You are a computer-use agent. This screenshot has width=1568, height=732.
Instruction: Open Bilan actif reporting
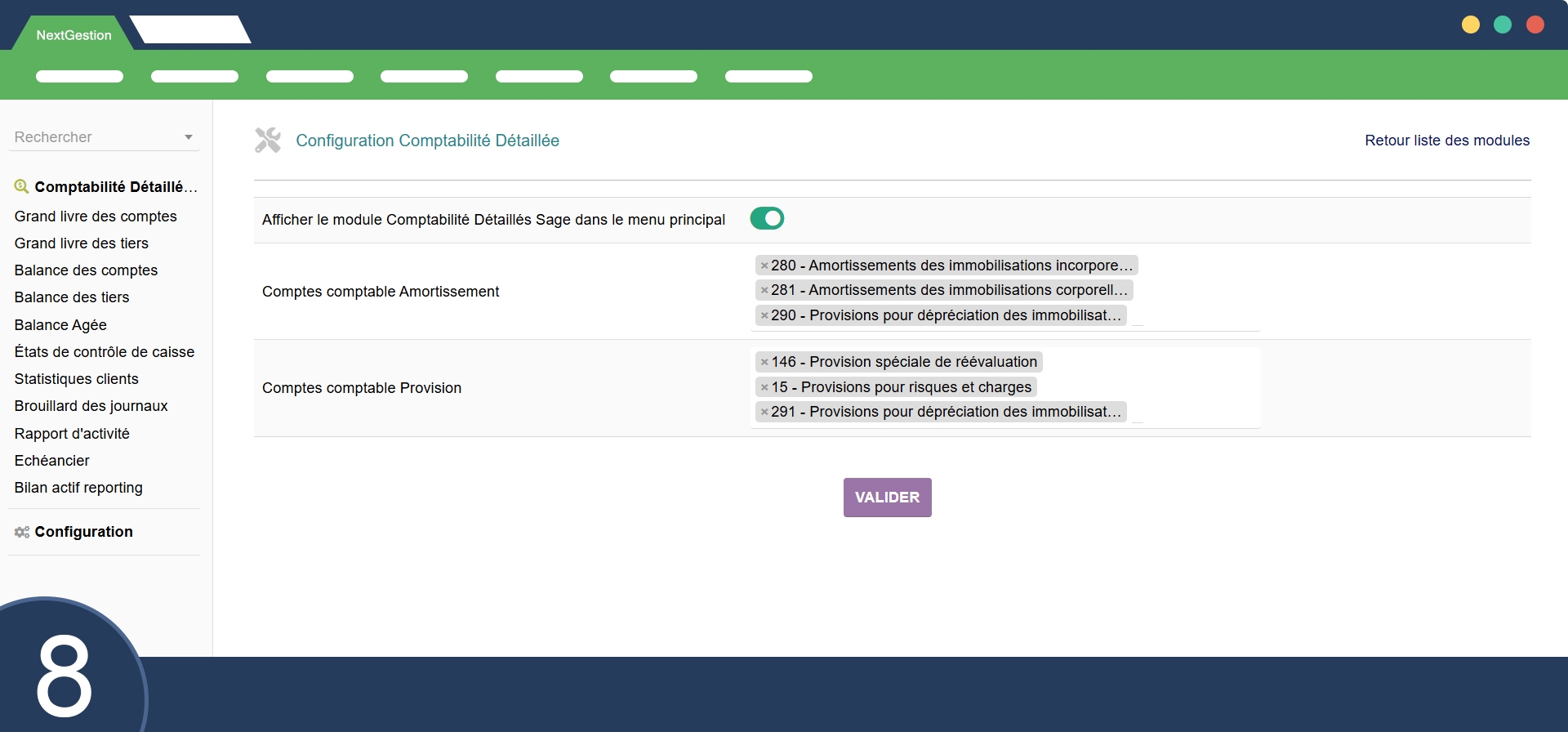click(x=78, y=488)
